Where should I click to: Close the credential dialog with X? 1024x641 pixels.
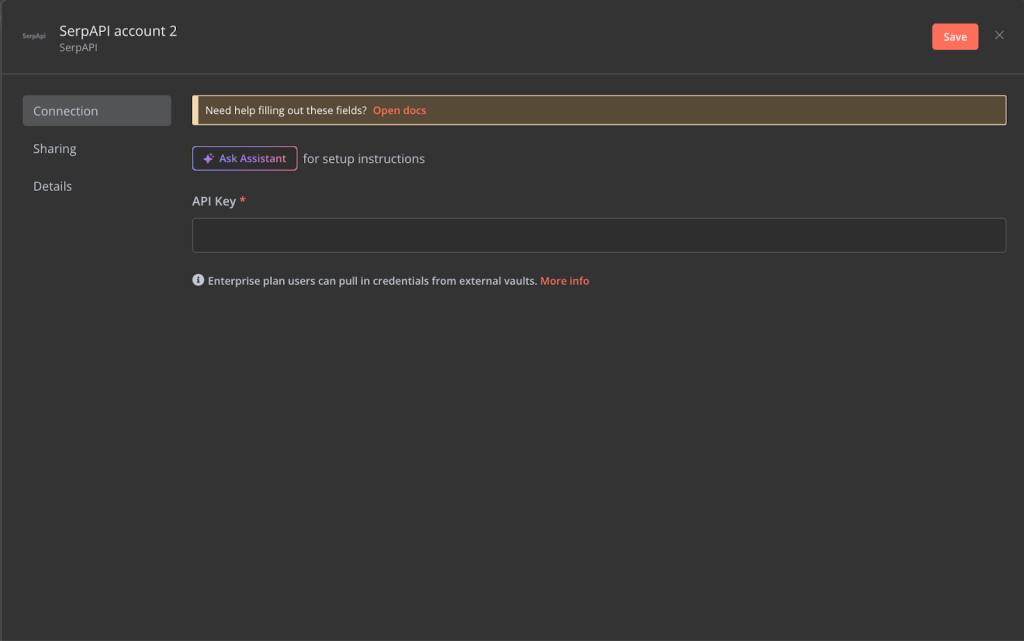click(999, 35)
